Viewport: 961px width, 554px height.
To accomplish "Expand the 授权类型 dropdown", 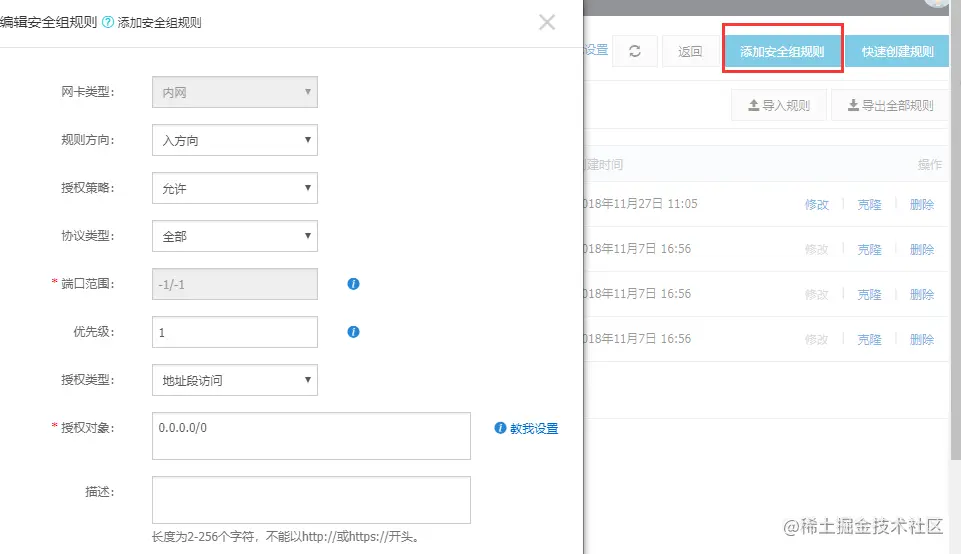I will [235, 380].
